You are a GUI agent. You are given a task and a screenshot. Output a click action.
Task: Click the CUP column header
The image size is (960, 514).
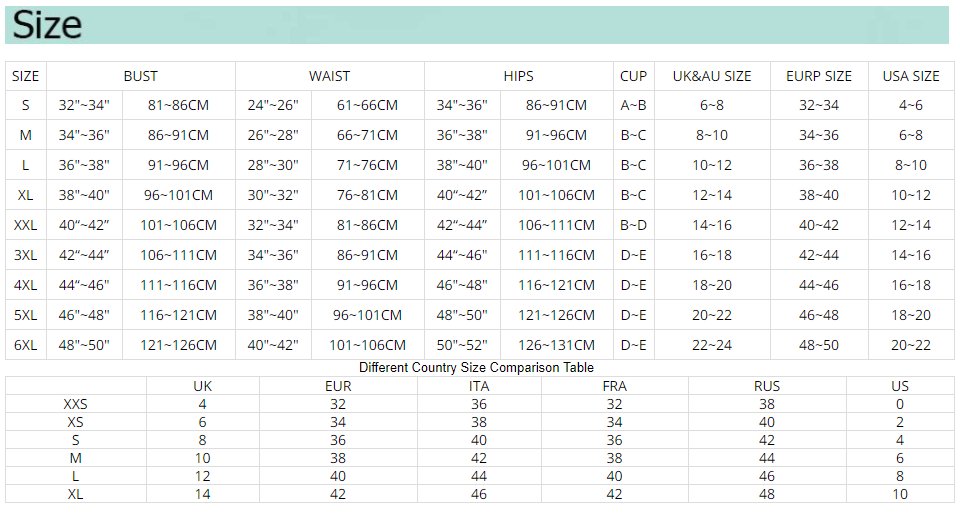(x=633, y=76)
